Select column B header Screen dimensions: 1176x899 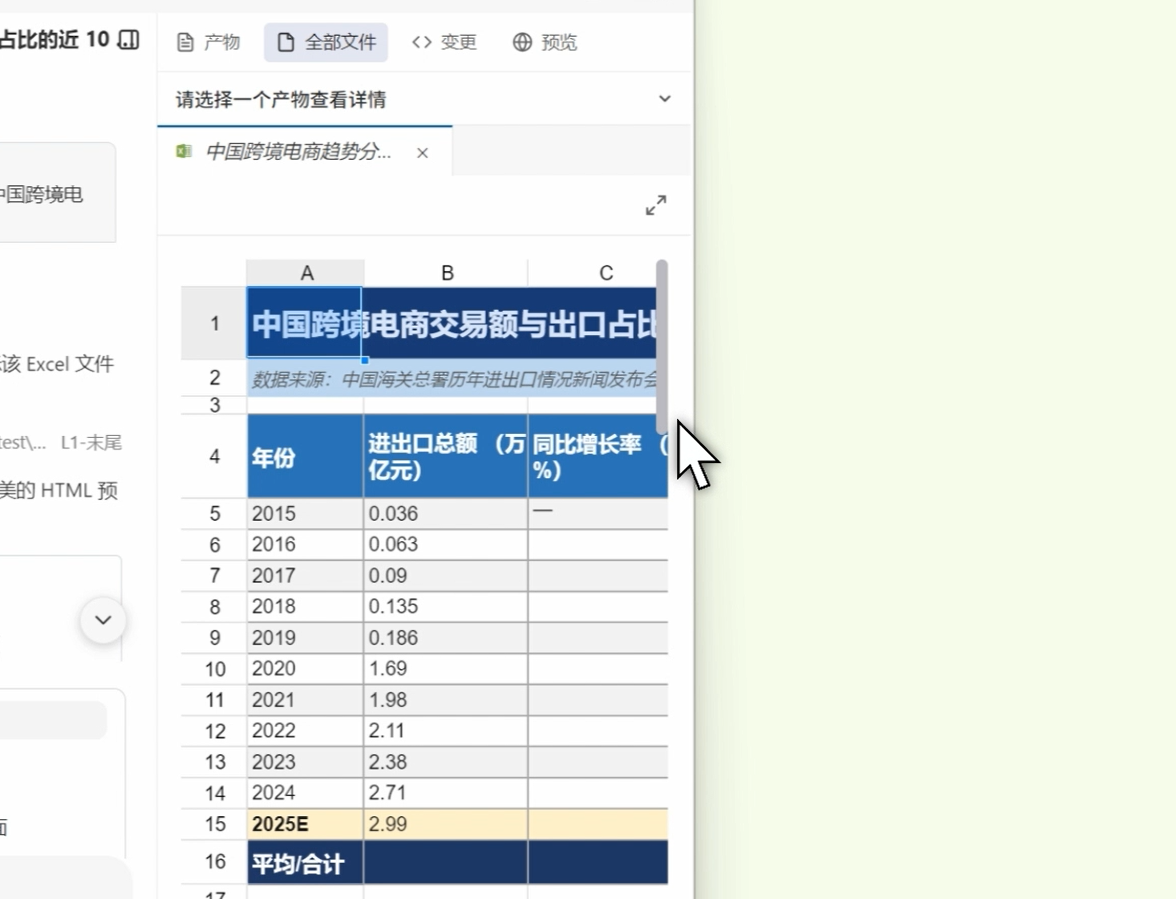point(447,273)
